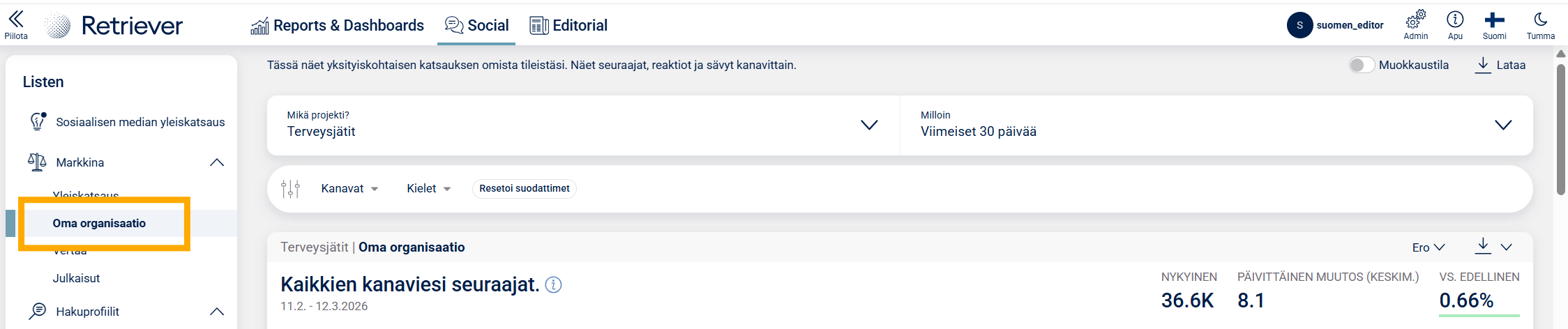1568x329 pixels.
Task: Enable the Muokkaustila toggle
Action: [1361, 65]
